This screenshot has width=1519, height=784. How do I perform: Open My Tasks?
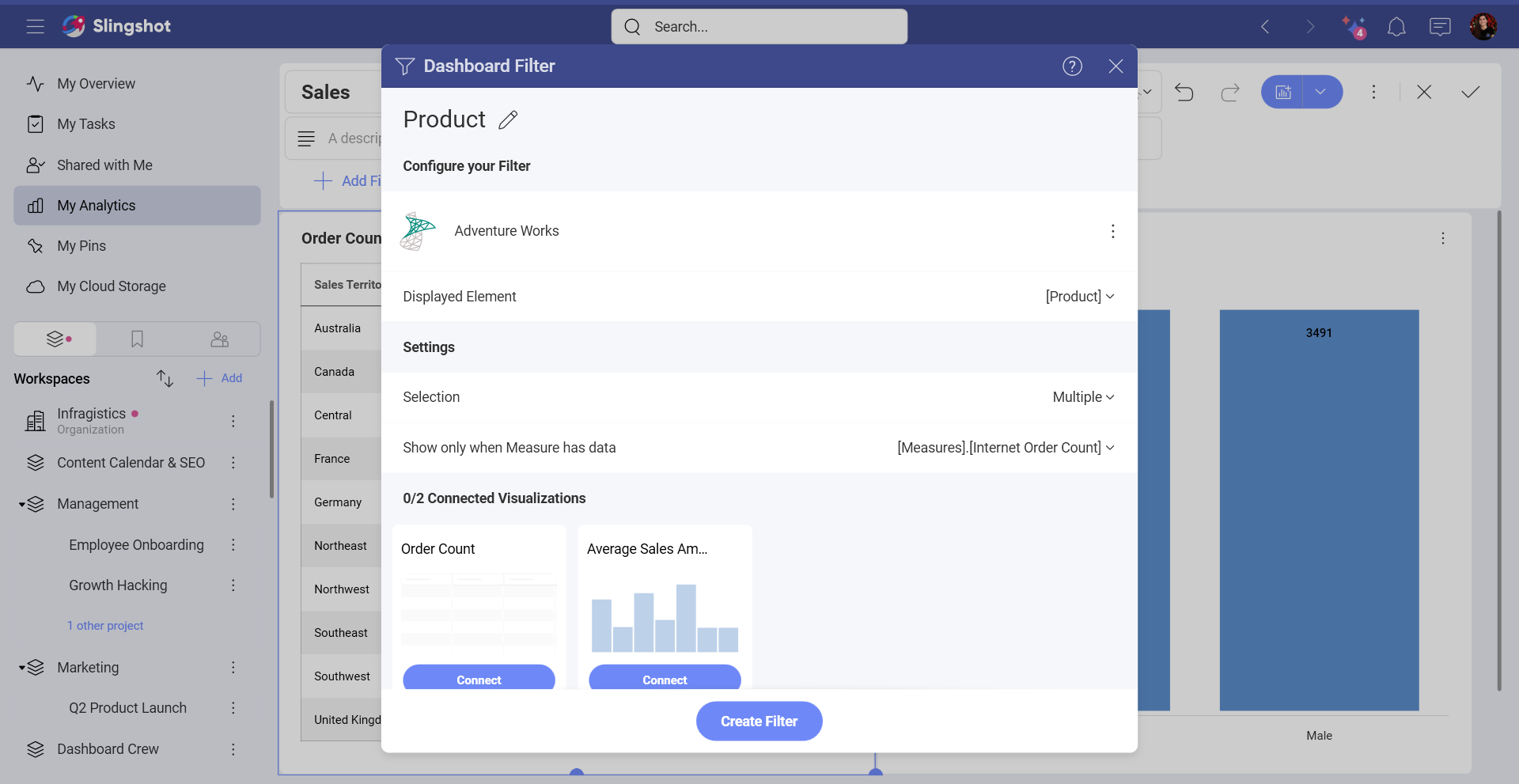tap(137, 124)
